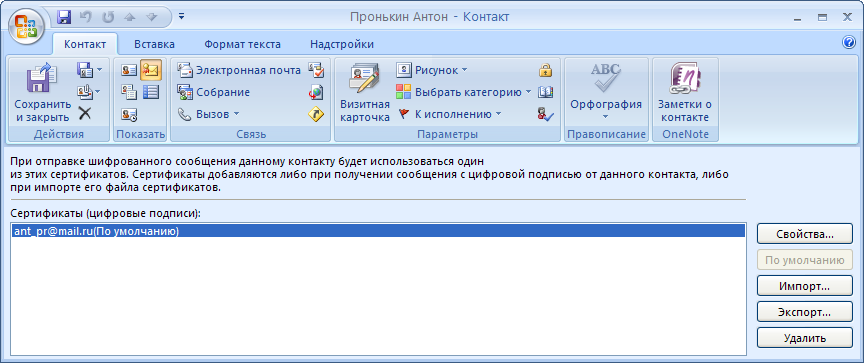Image resolution: width=865 pixels, height=364 pixels.
Task: Click the Undo arrow in quick access toolbar
Action: pyautogui.click(x=85, y=17)
